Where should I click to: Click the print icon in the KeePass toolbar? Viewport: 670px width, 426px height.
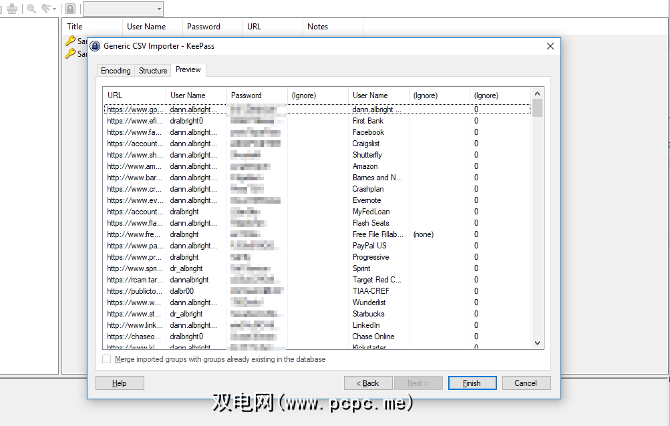click(12, 8)
